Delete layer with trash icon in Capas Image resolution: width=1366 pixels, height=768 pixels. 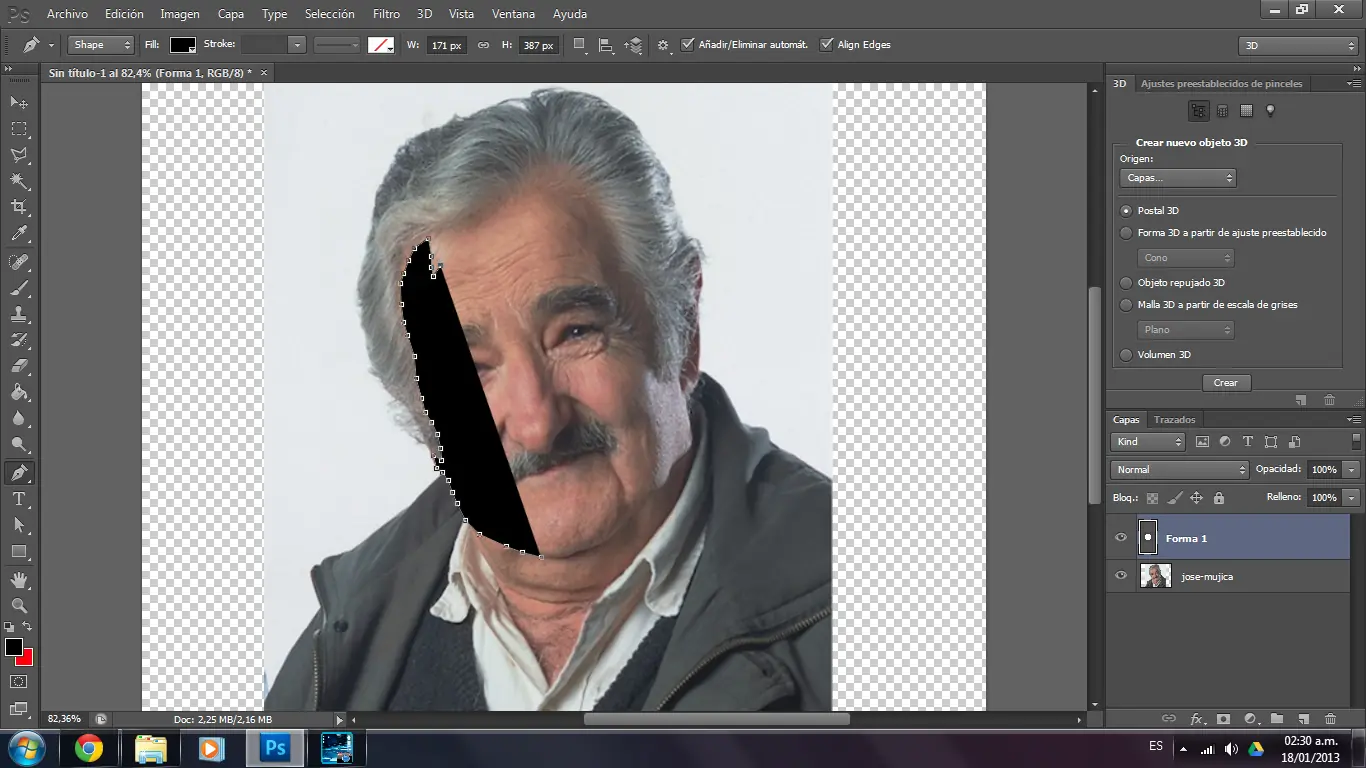click(1330, 719)
